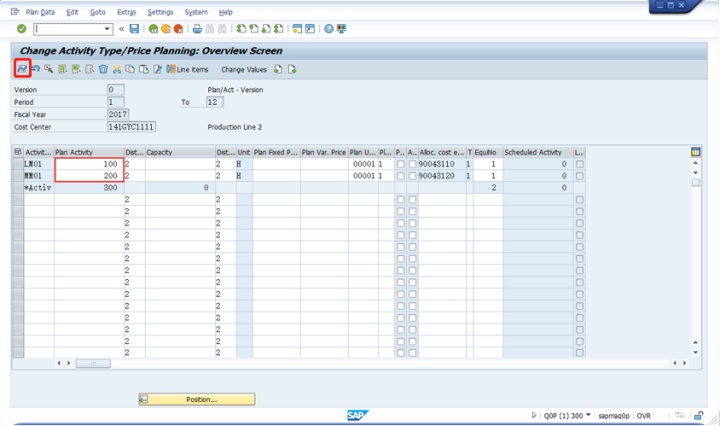Image resolution: width=720 pixels, height=426 pixels.
Task: Click the blue Help question mark icon
Action: (x=329, y=29)
